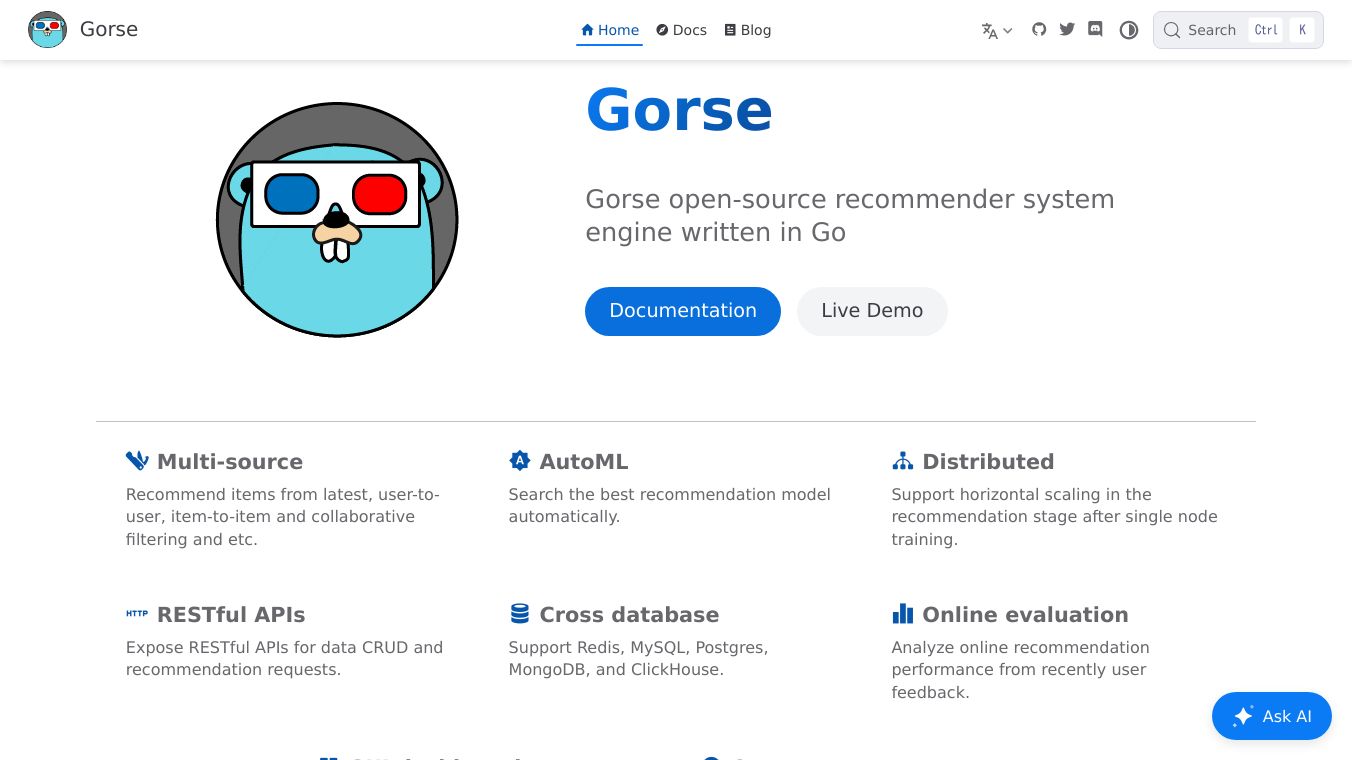The image size is (1352, 760).
Task: Click the RESTful APIs HTTP icon
Action: click(x=137, y=614)
